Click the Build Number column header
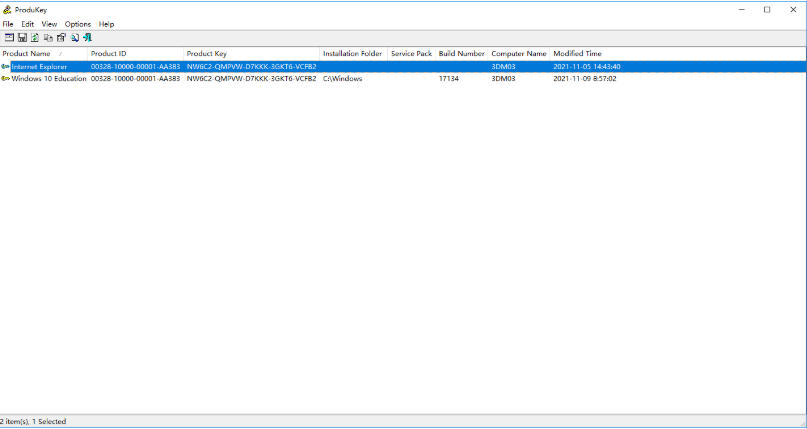 click(461, 53)
